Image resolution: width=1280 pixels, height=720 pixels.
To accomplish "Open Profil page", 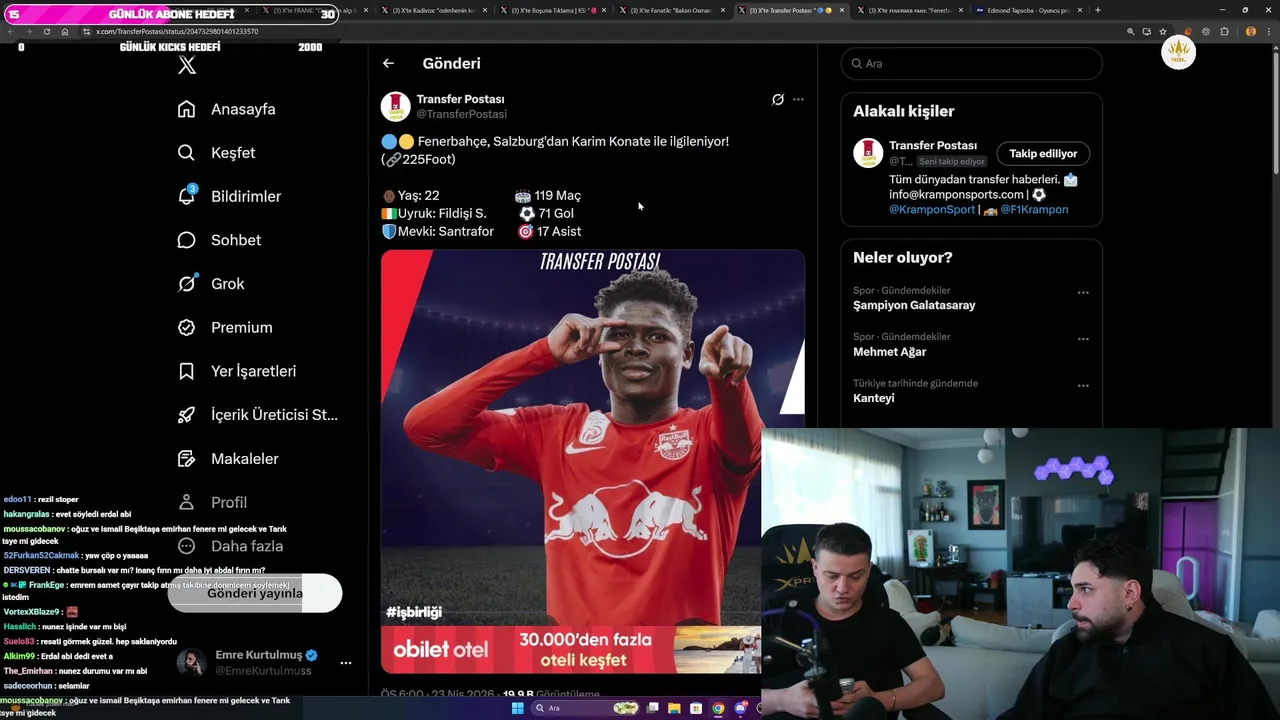I will tap(212, 502).
